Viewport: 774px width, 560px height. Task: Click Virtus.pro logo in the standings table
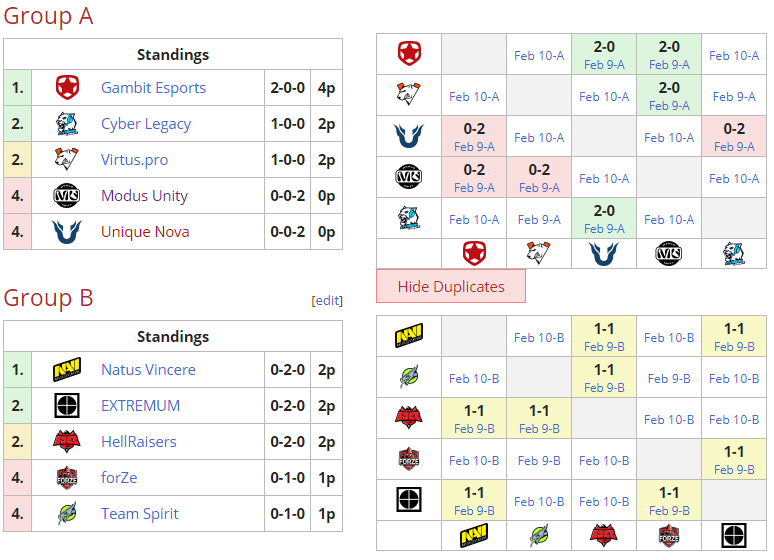pos(67,160)
